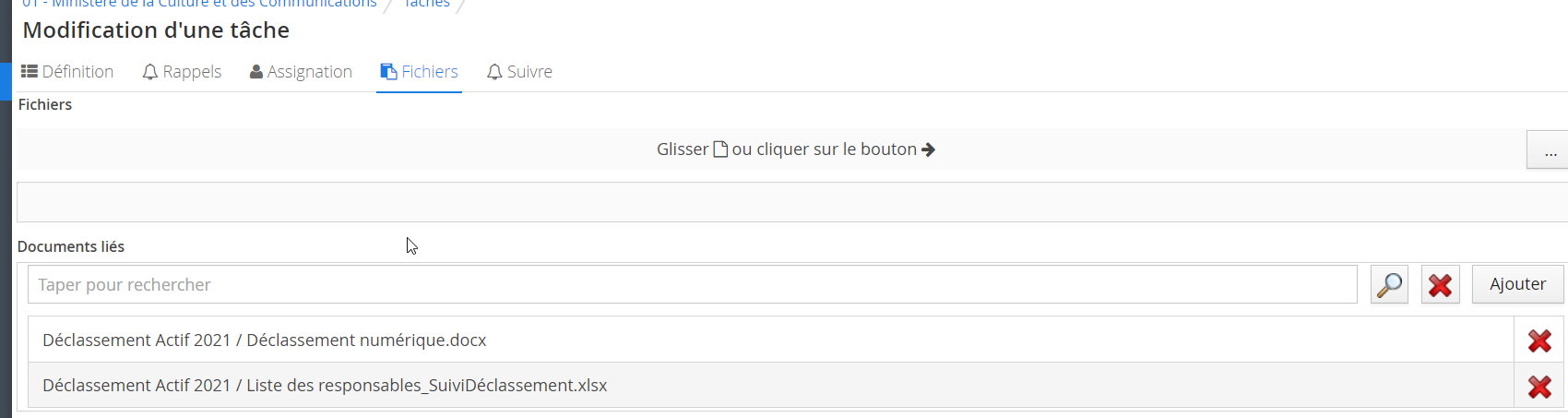This screenshot has height=418, width=1568.
Task: Open Liste des responsables_SuiviDéclassement.xlsx entry
Action: 325,386
